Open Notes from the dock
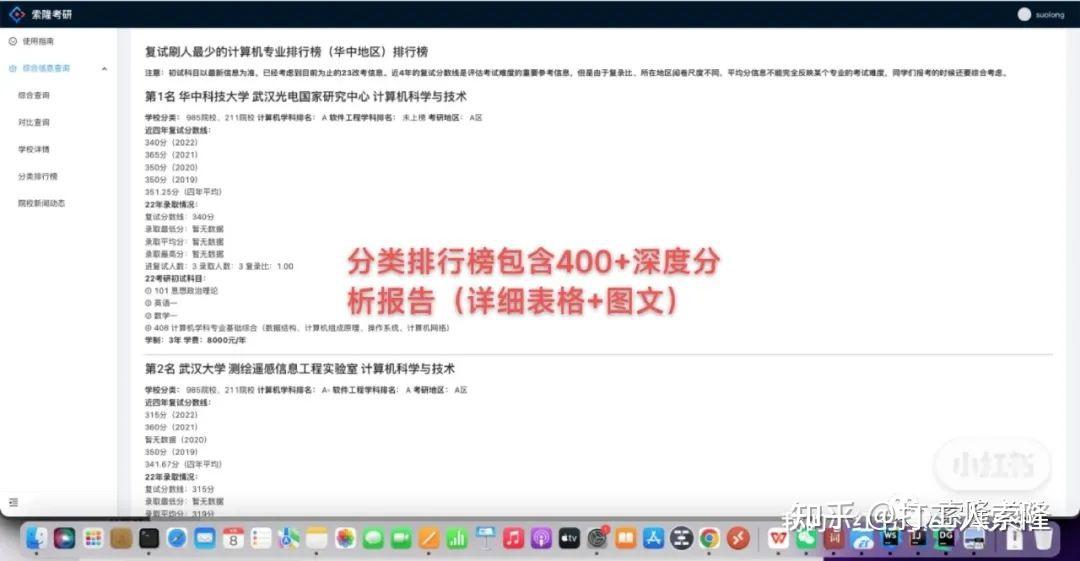 click(x=317, y=538)
